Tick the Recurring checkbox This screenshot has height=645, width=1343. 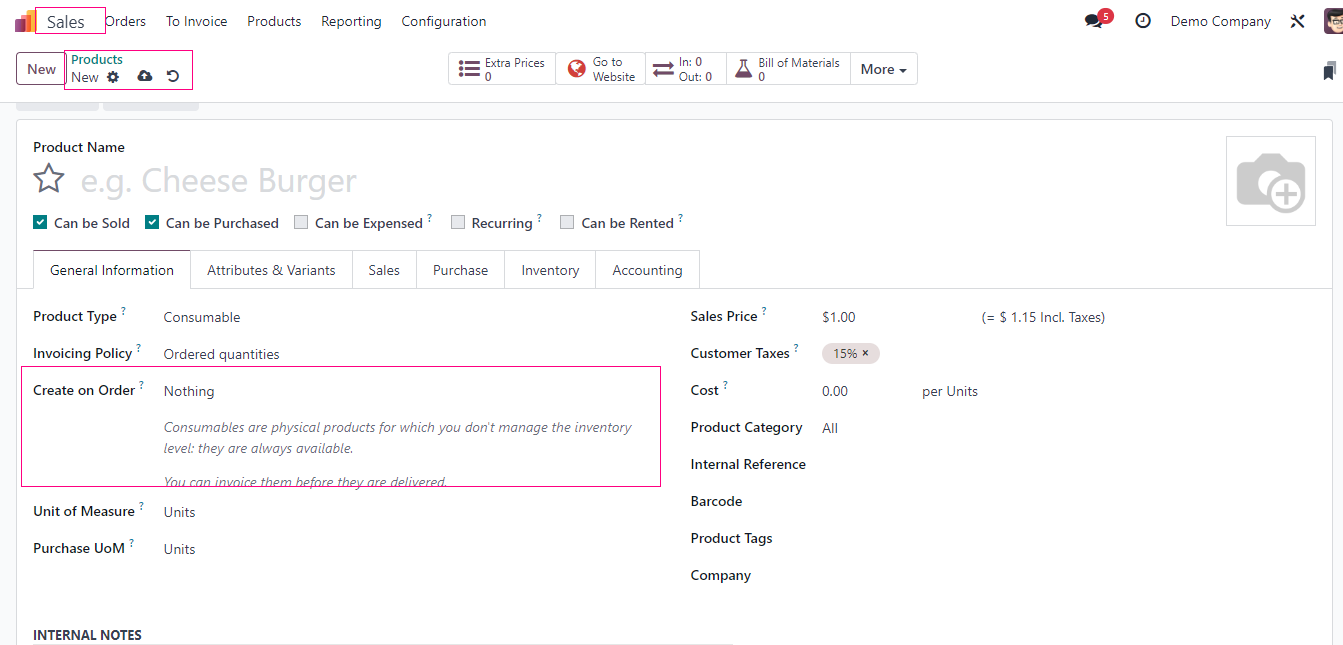(x=458, y=223)
